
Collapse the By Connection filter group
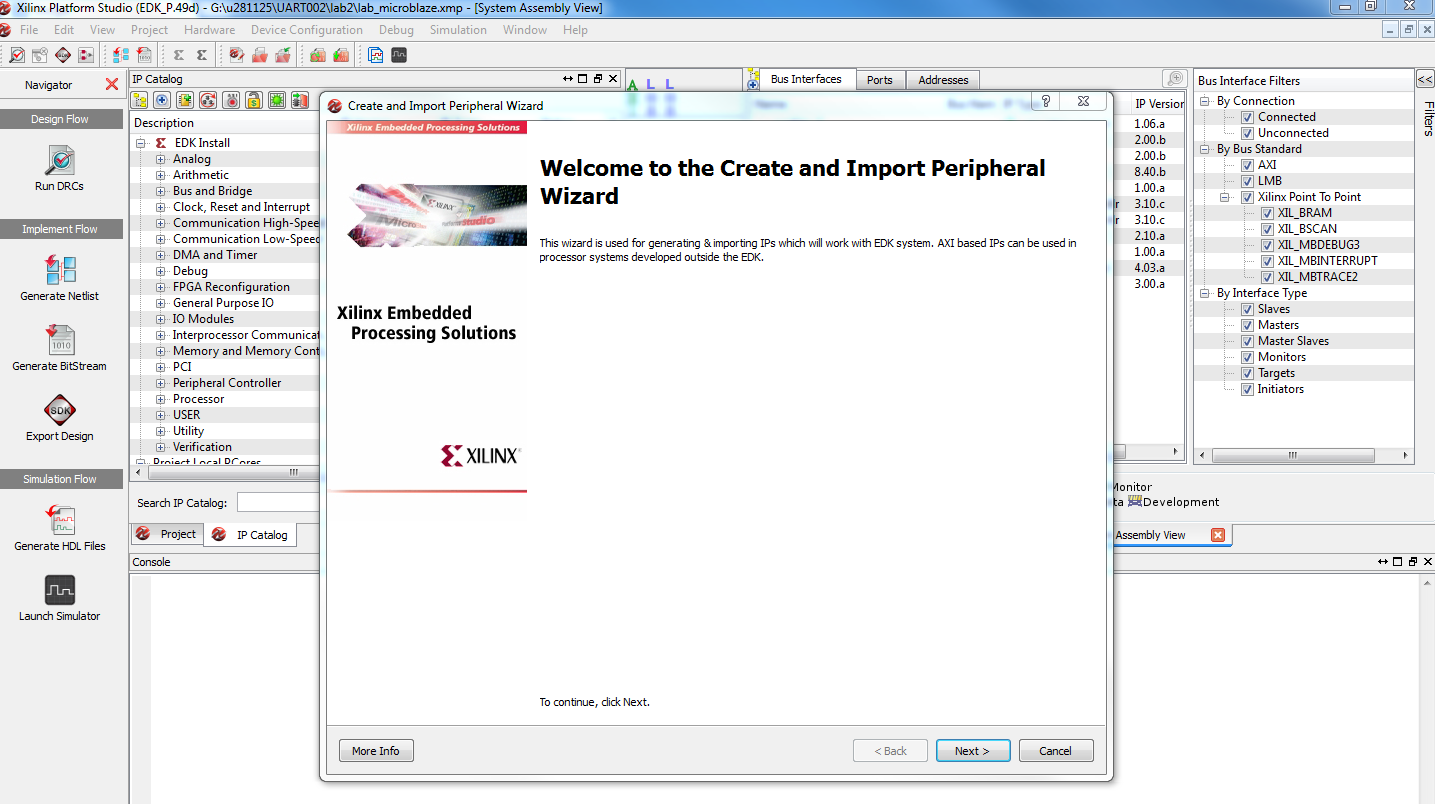[1205, 101]
